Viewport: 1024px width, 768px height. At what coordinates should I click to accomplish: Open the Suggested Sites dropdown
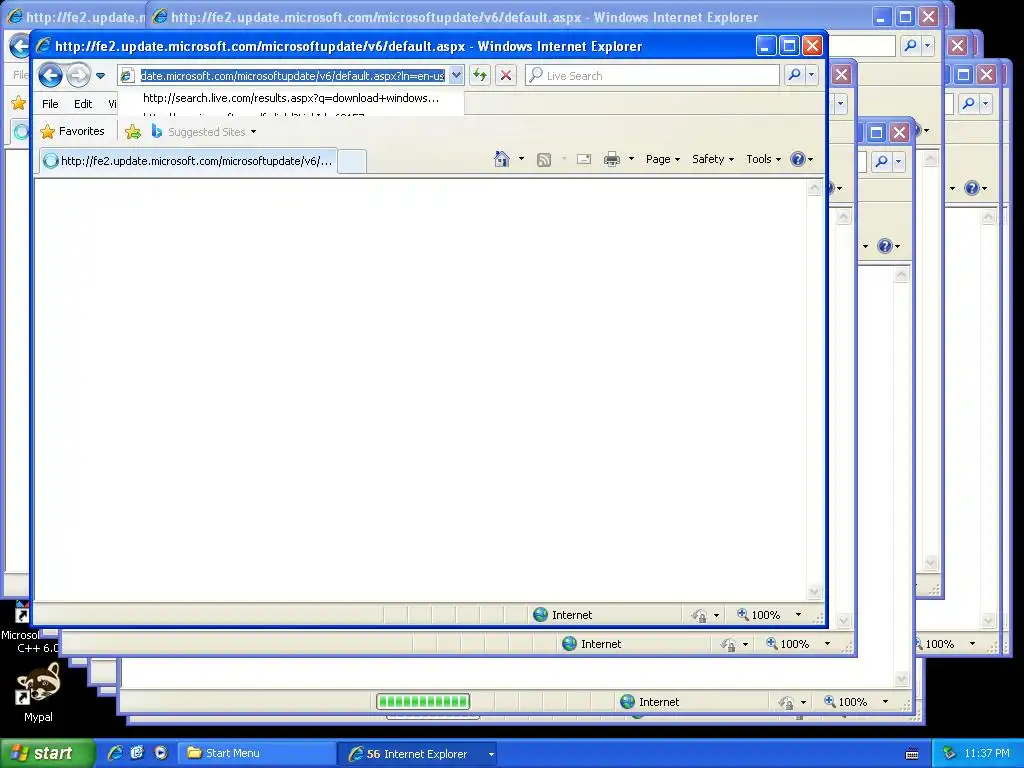point(204,131)
